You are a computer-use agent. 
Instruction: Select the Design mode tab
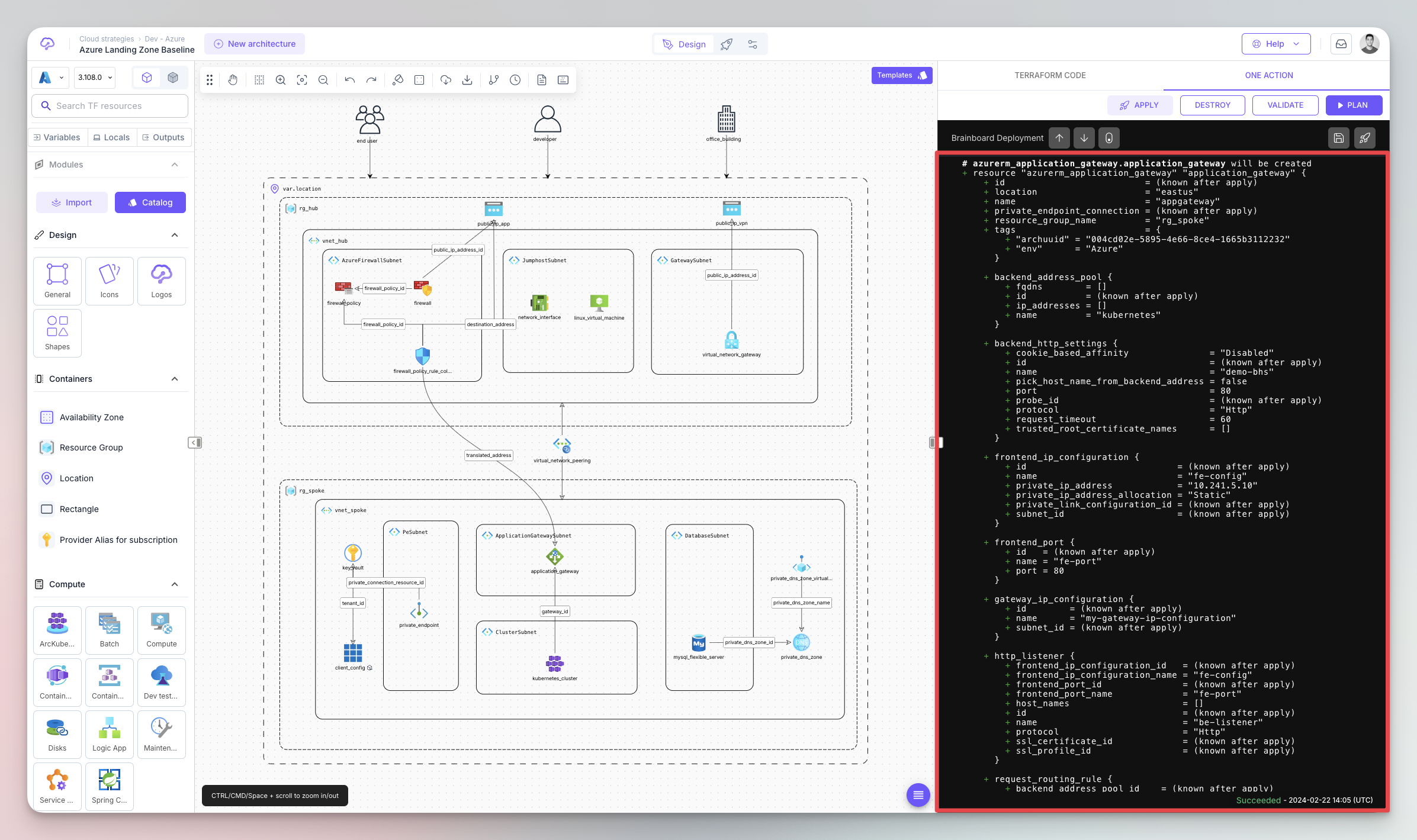coord(684,44)
